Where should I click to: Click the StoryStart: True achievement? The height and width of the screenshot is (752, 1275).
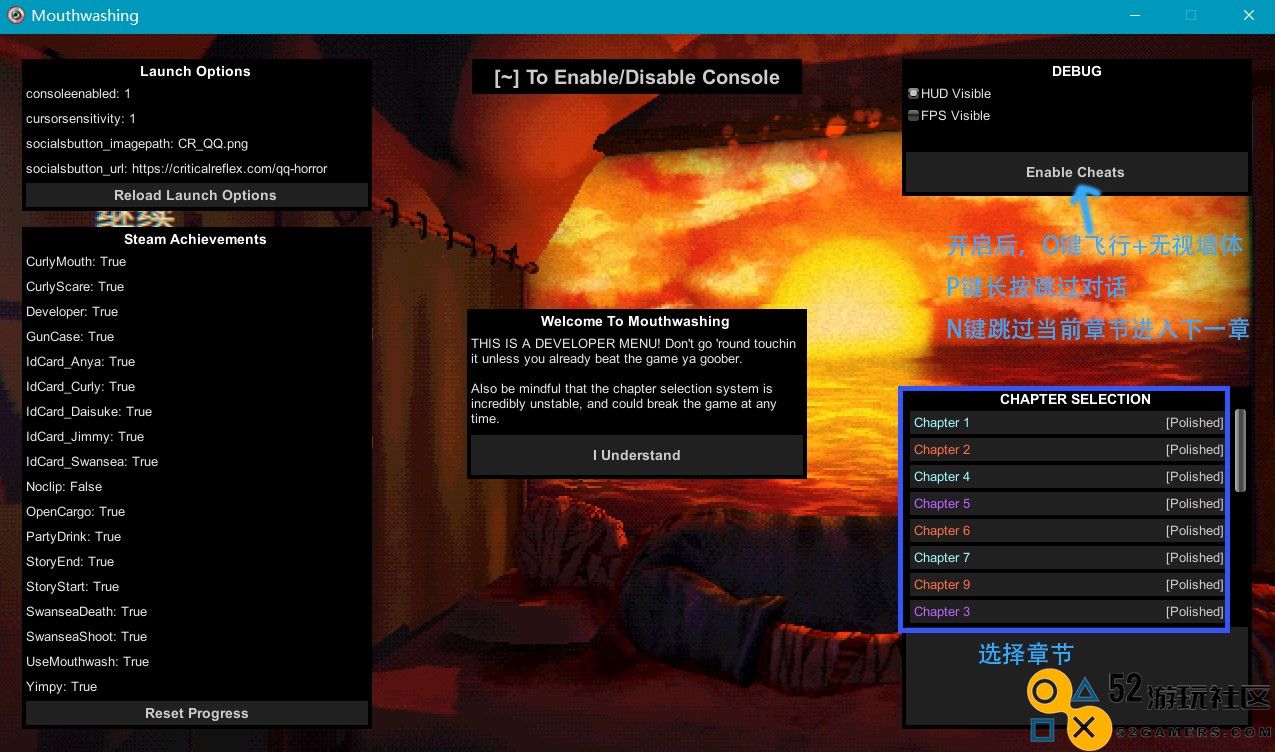[x=72, y=586]
